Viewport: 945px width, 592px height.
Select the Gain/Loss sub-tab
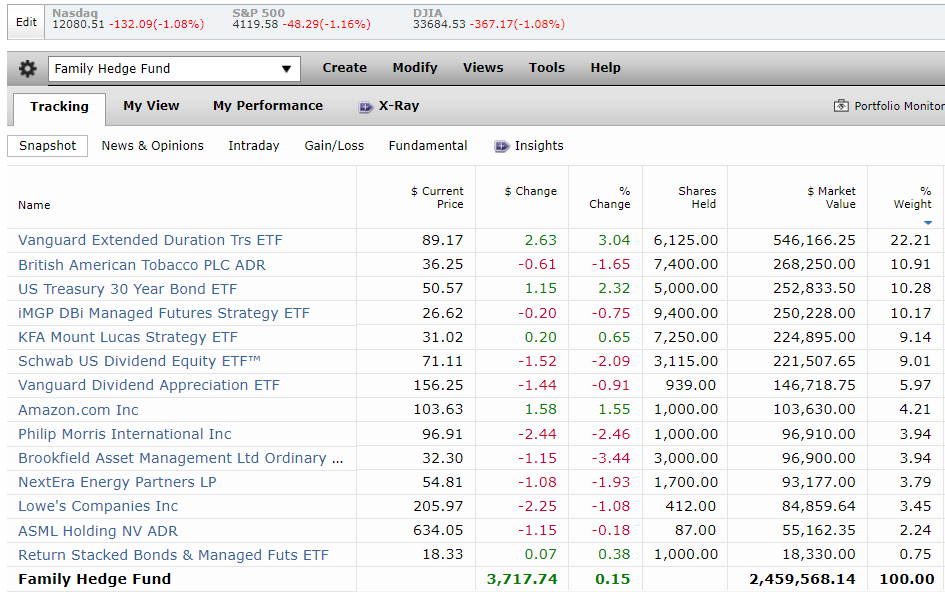point(334,146)
